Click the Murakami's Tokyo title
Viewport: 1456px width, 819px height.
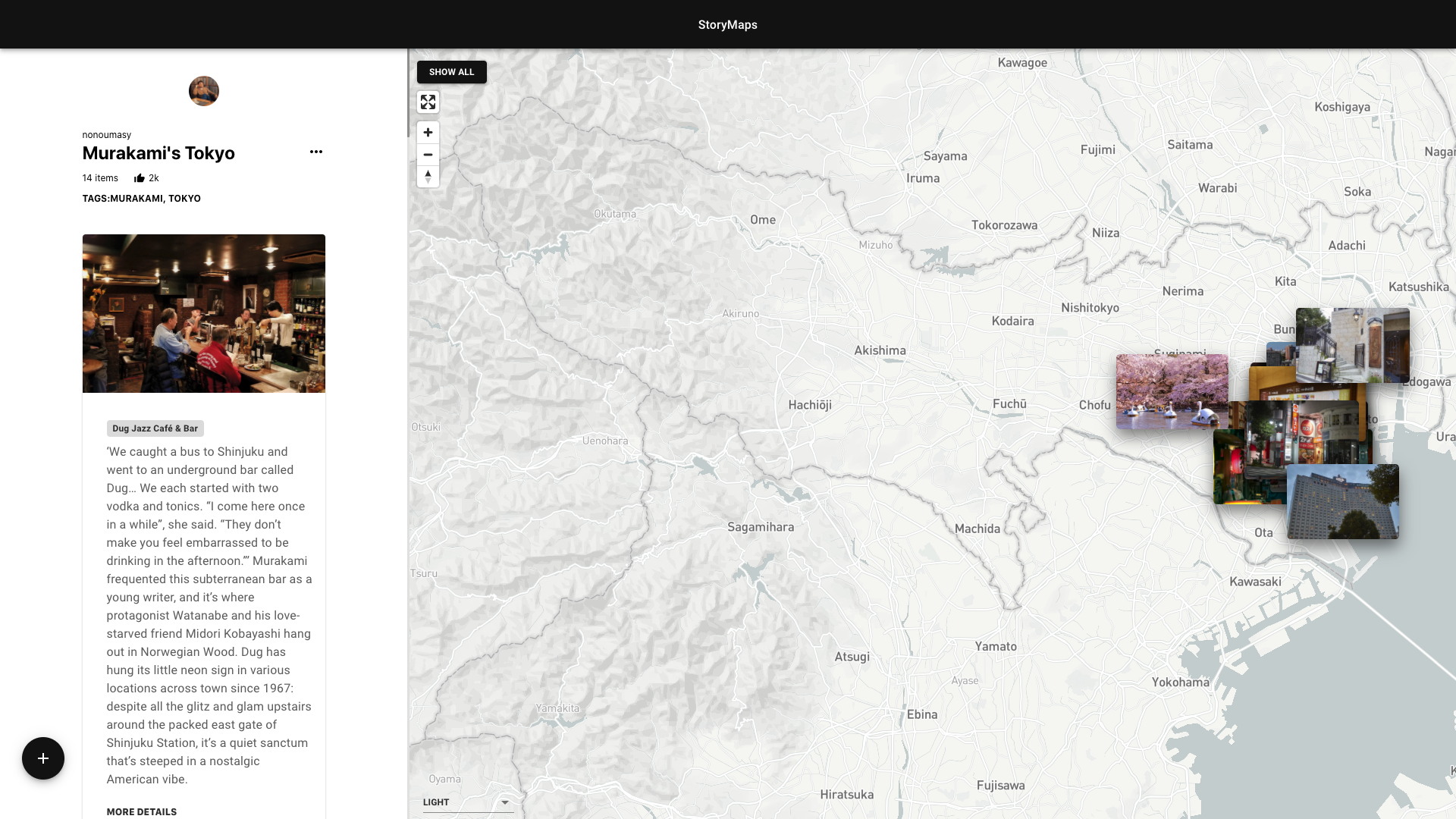click(158, 153)
